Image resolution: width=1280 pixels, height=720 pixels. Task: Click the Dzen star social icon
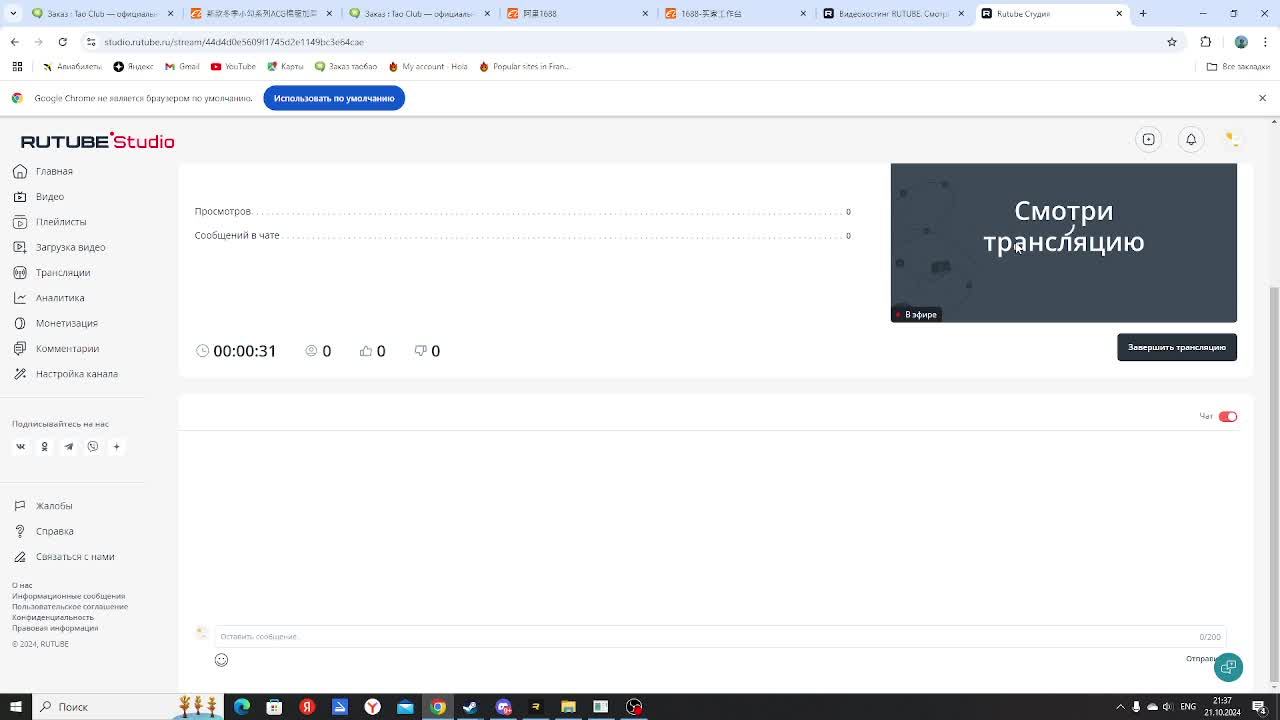click(x=116, y=446)
